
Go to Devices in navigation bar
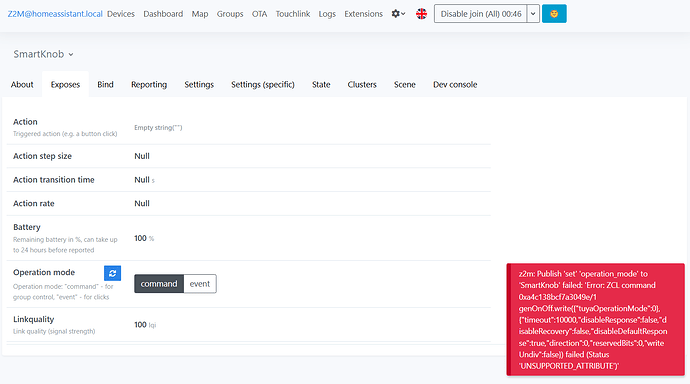click(121, 14)
